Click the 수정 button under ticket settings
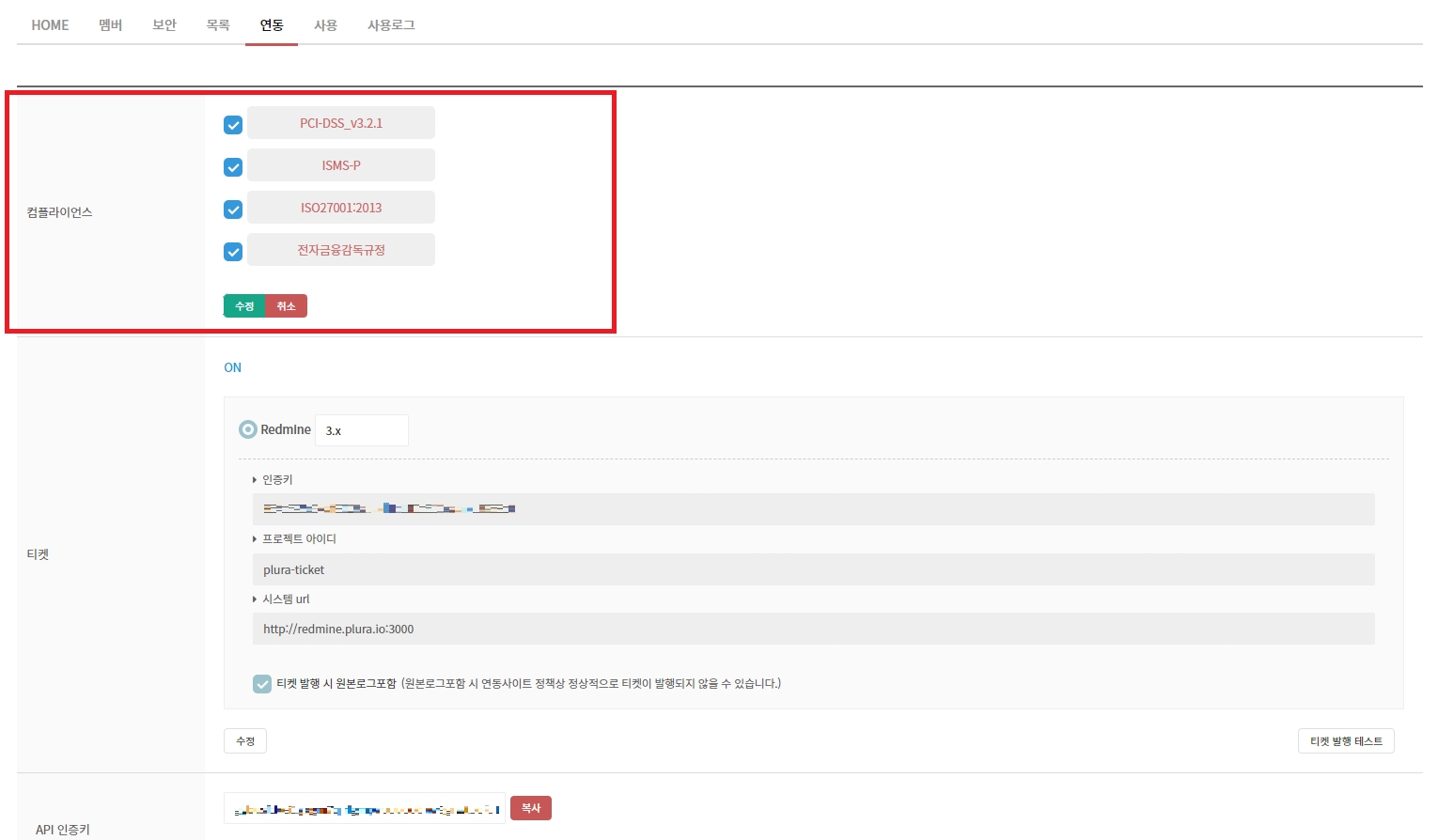Image resolution: width=1438 pixels, height=840 pixels. (x=245, y=741)
